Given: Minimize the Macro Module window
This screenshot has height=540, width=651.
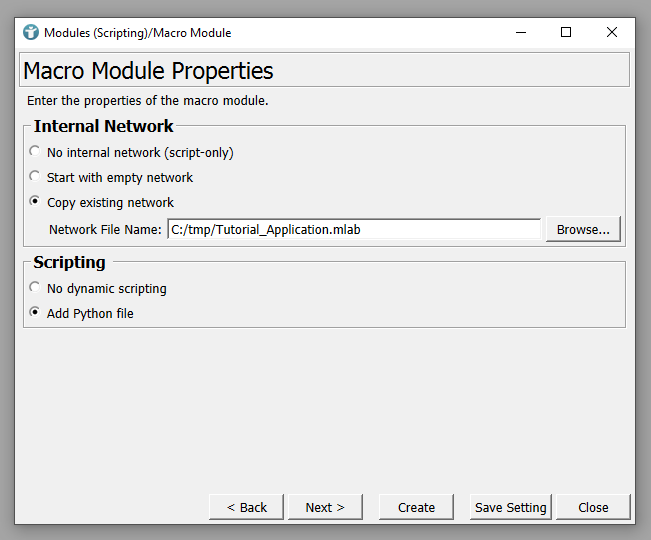Looking at the screenshot, I should 520,32.
